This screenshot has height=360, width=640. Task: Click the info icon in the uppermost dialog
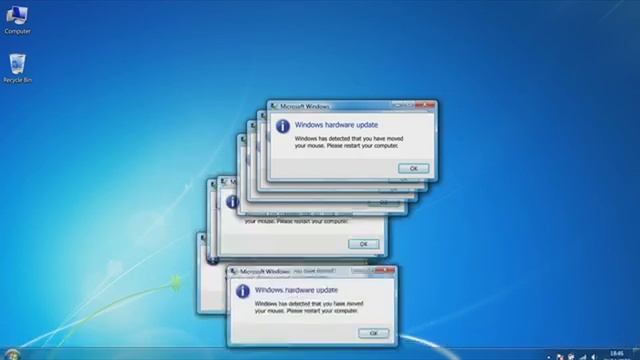coord(282,126)
